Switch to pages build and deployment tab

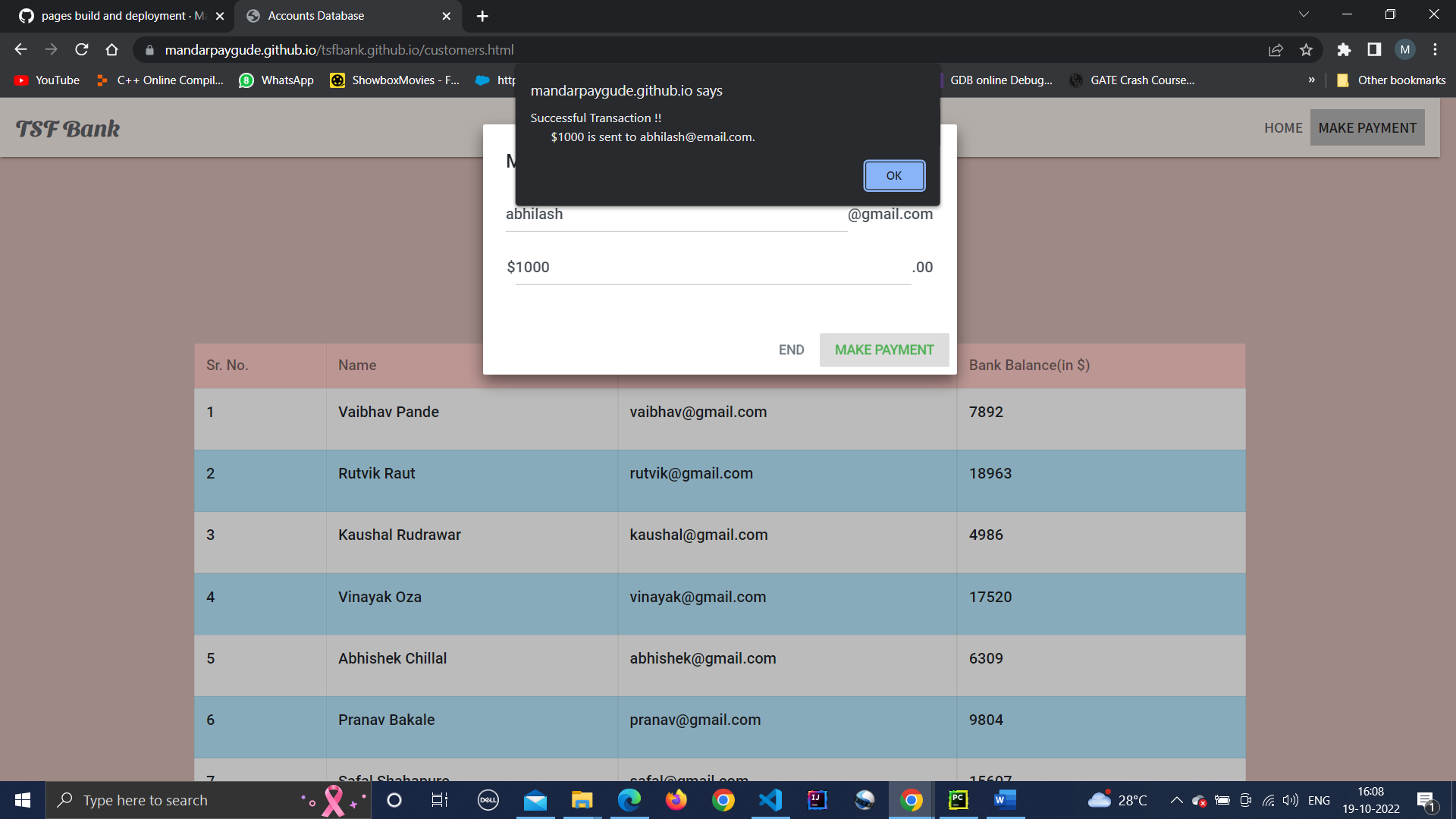[x=120, y=16]
